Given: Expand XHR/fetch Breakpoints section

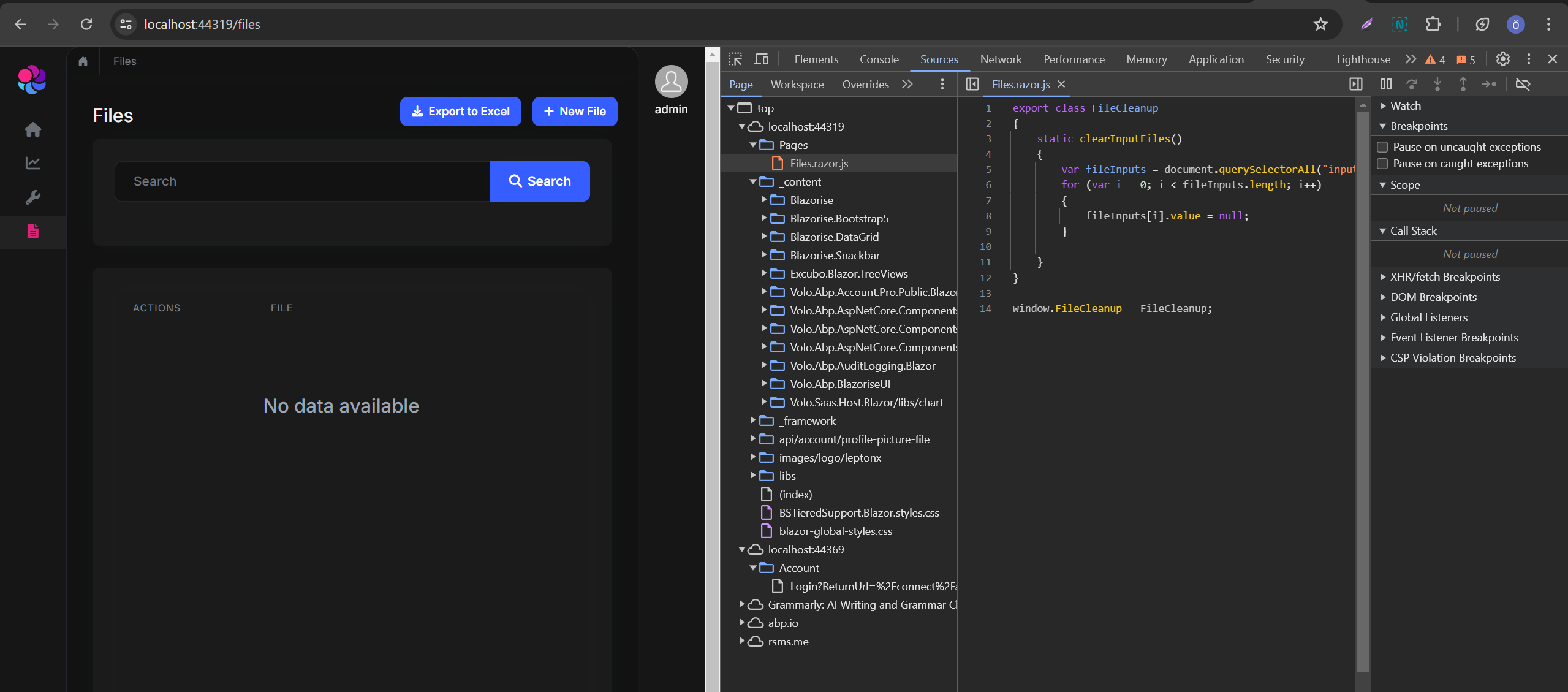Looking at the screenshot, I should [1383, 277].
